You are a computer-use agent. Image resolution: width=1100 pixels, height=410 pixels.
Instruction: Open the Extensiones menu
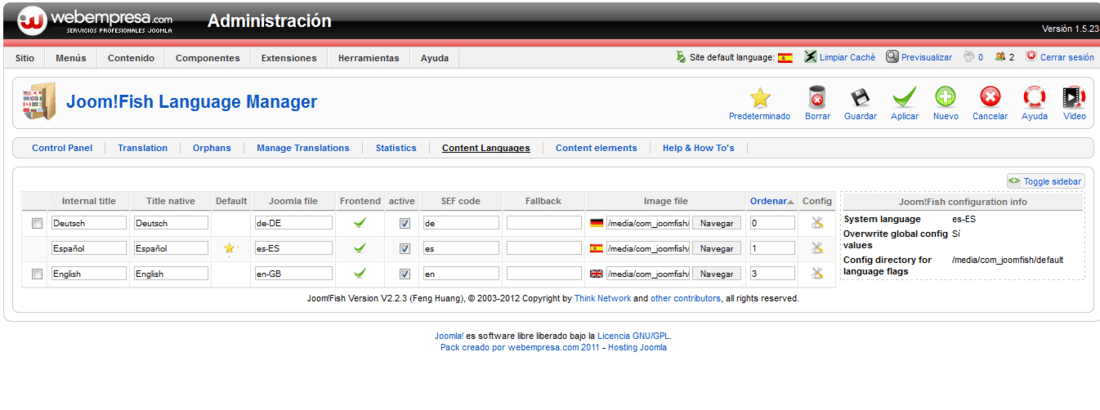pyautogui.click(x=289, y=58)
